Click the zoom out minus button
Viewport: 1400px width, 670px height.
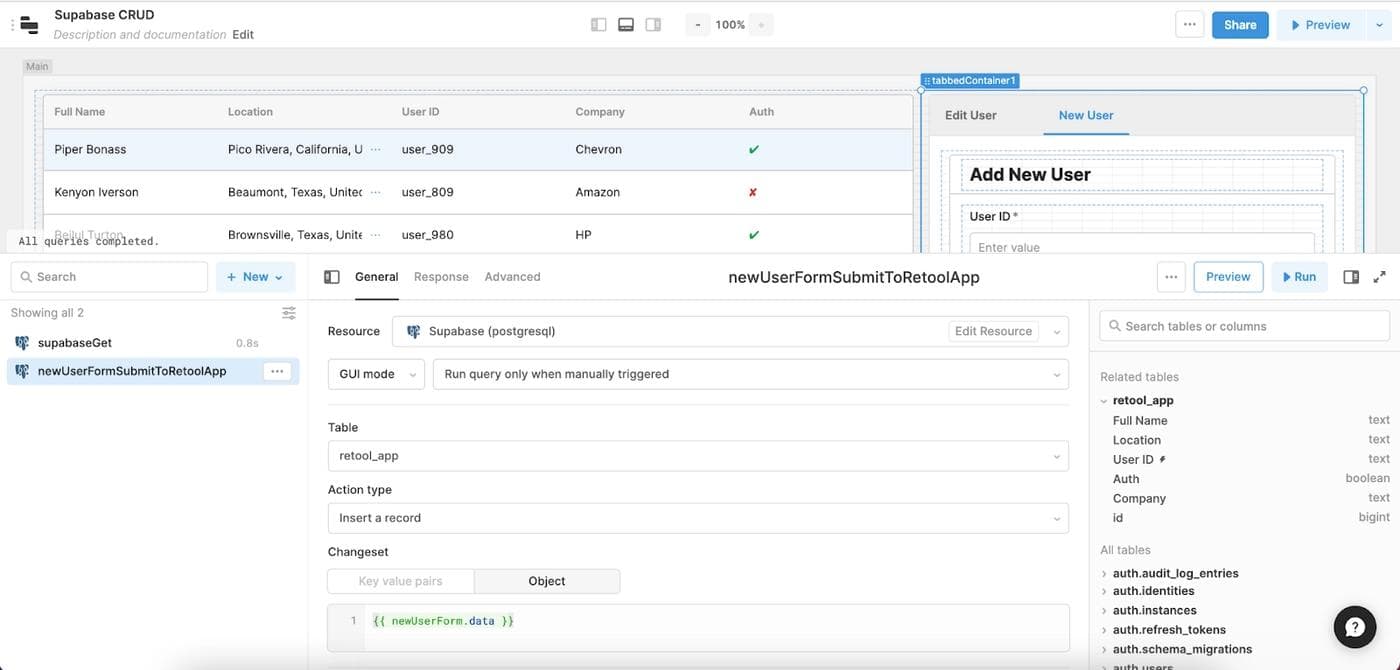698,25
